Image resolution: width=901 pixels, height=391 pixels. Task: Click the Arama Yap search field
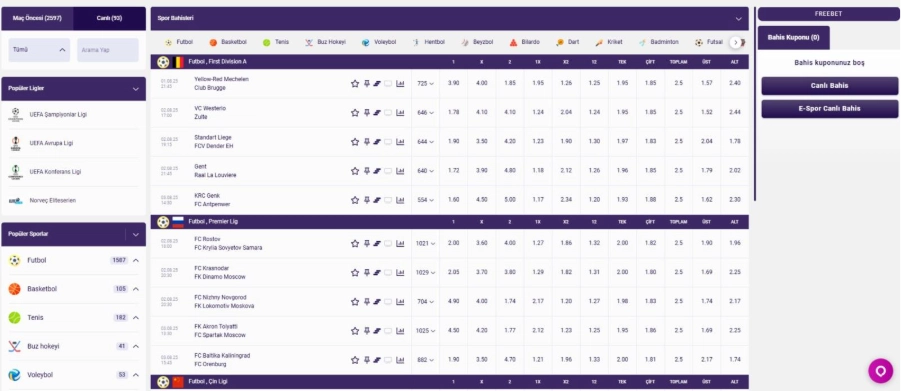click(x=108, y=50)
